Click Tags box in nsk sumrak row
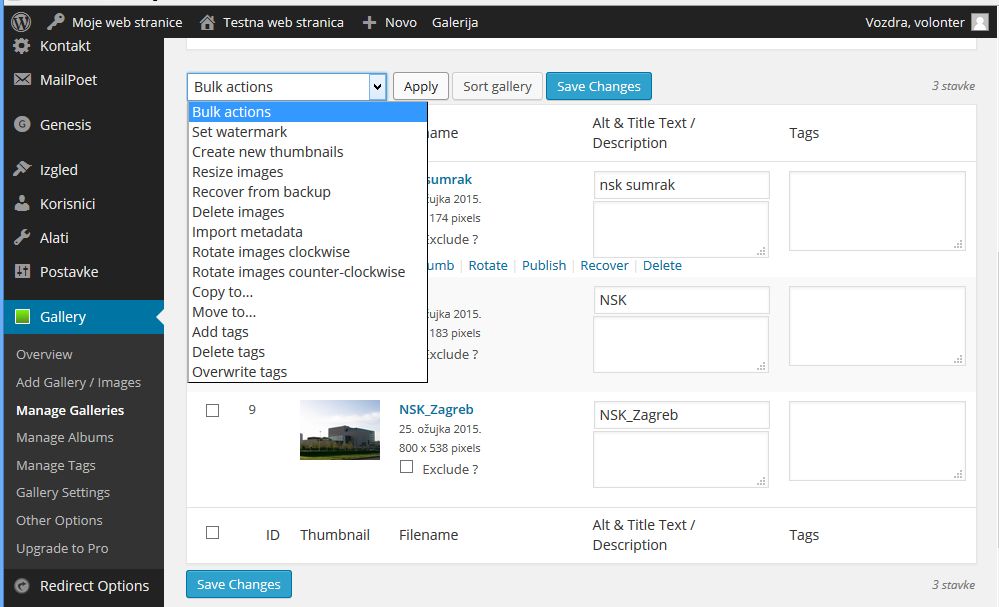 877,211
